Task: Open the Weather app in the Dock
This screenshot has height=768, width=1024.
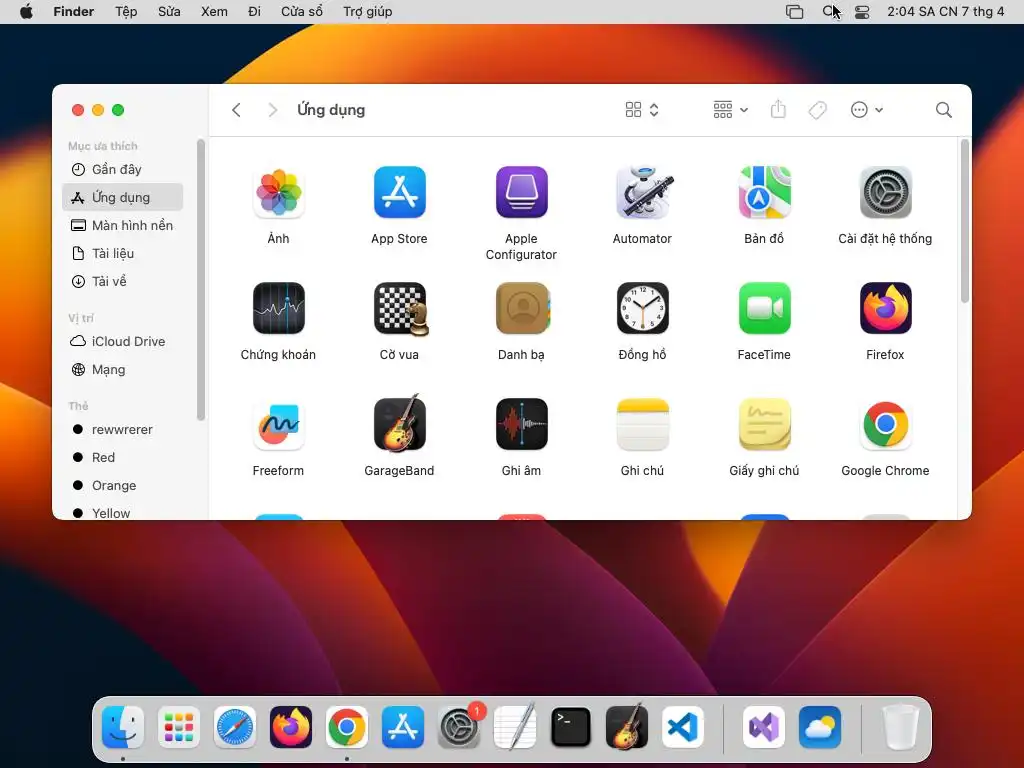Action: pos(820,727)
